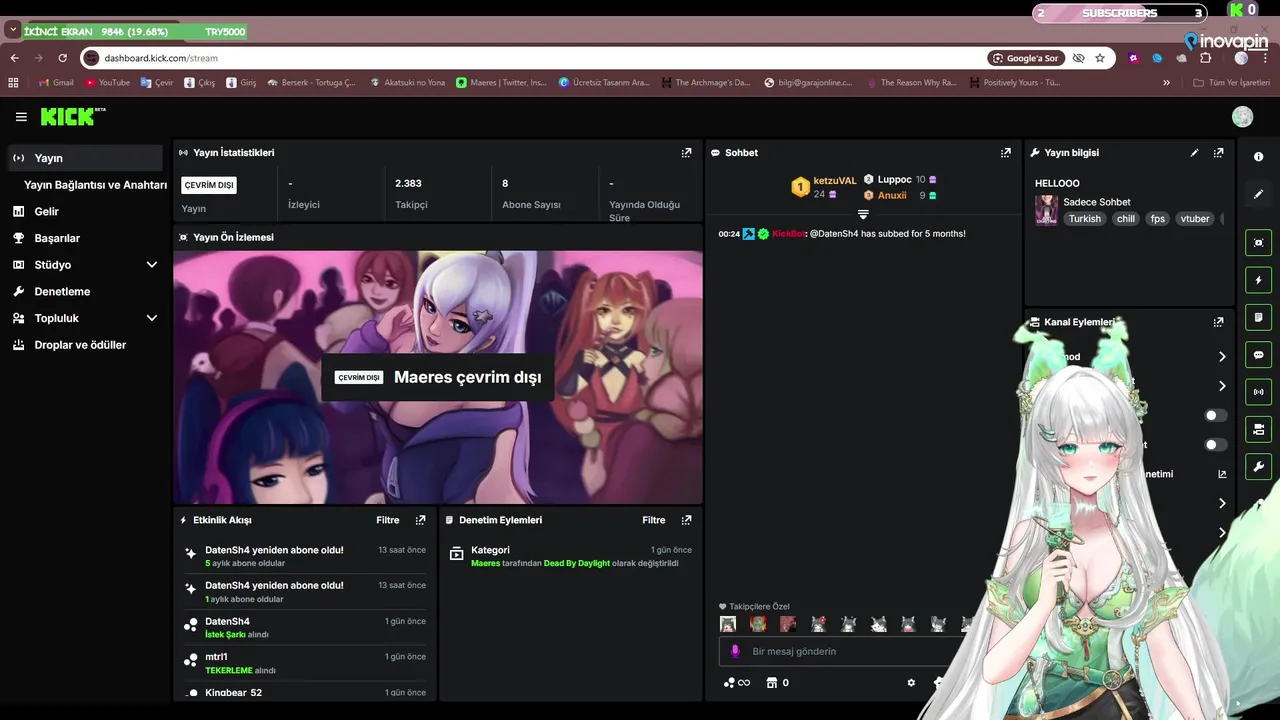Bookmark the page with the star icon
1280x720 pixels.
pyautogui.click(x=1100, y=58)
